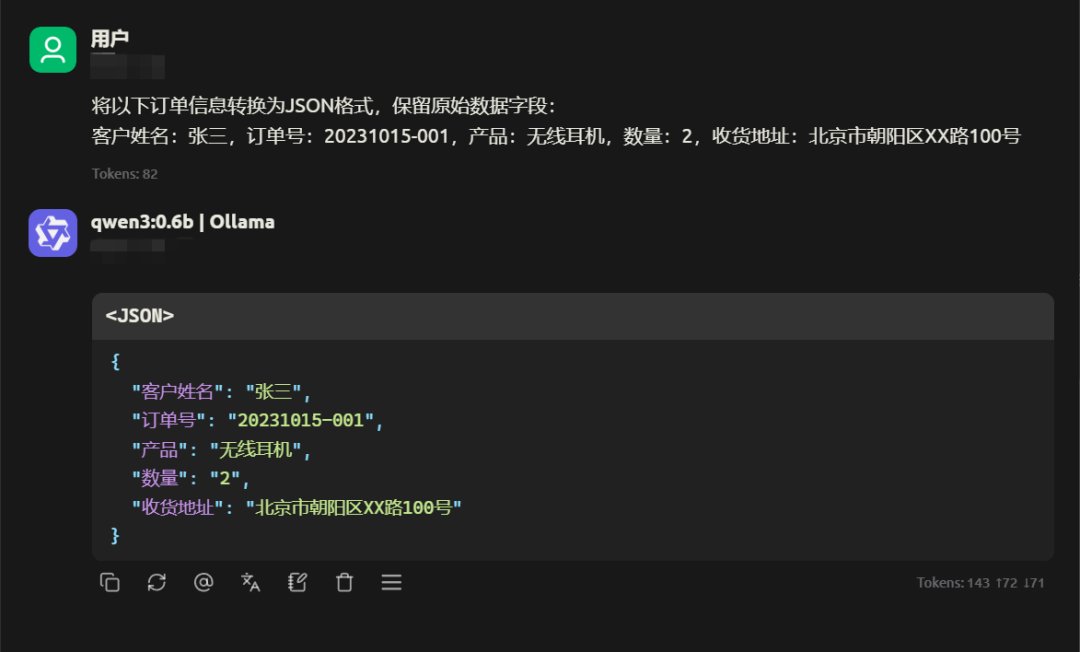The image size is (1080, 652).
Task: Translate the message with the translate icon
Action: 251,582
